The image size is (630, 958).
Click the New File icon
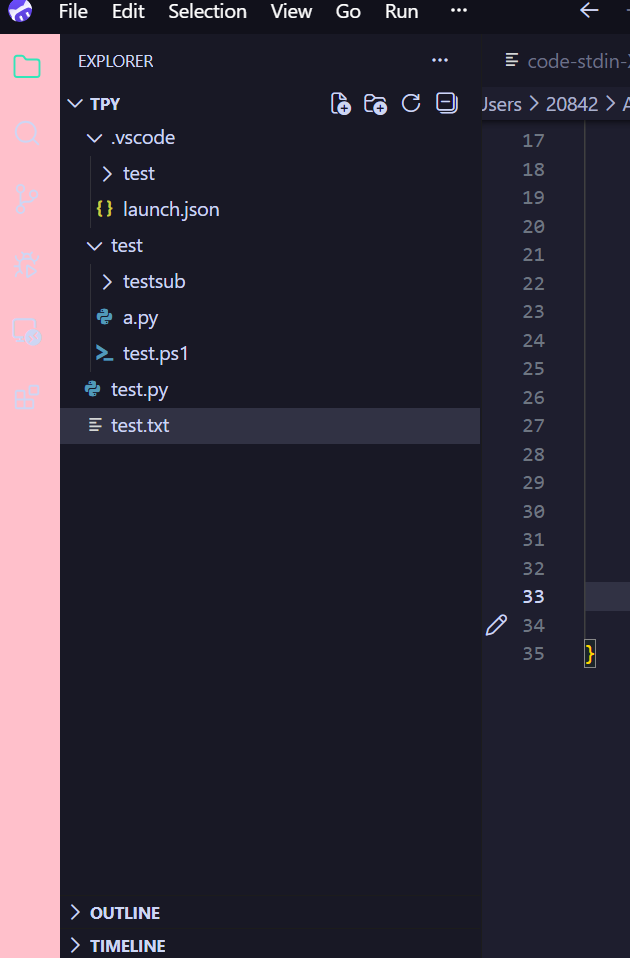(x=340, y=104)
